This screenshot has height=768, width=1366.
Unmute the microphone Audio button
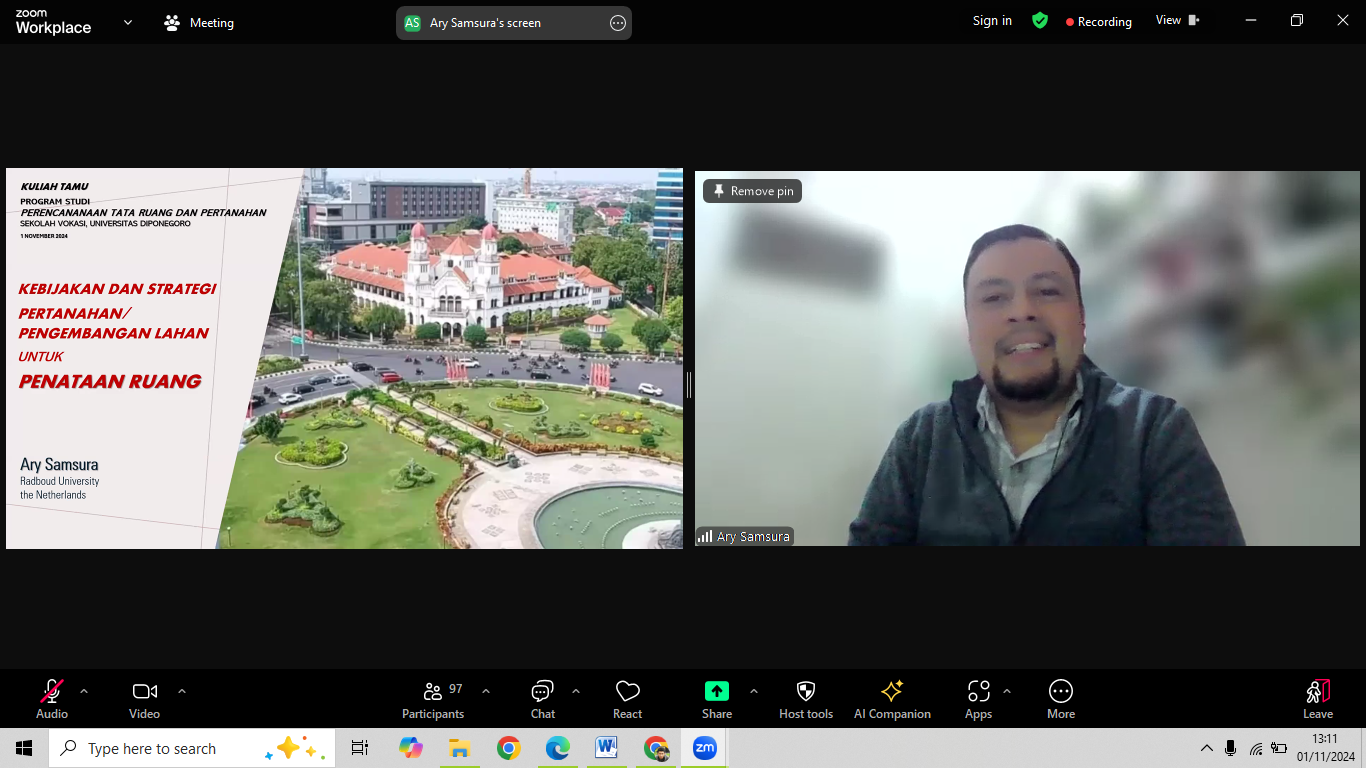pos(52,698)
